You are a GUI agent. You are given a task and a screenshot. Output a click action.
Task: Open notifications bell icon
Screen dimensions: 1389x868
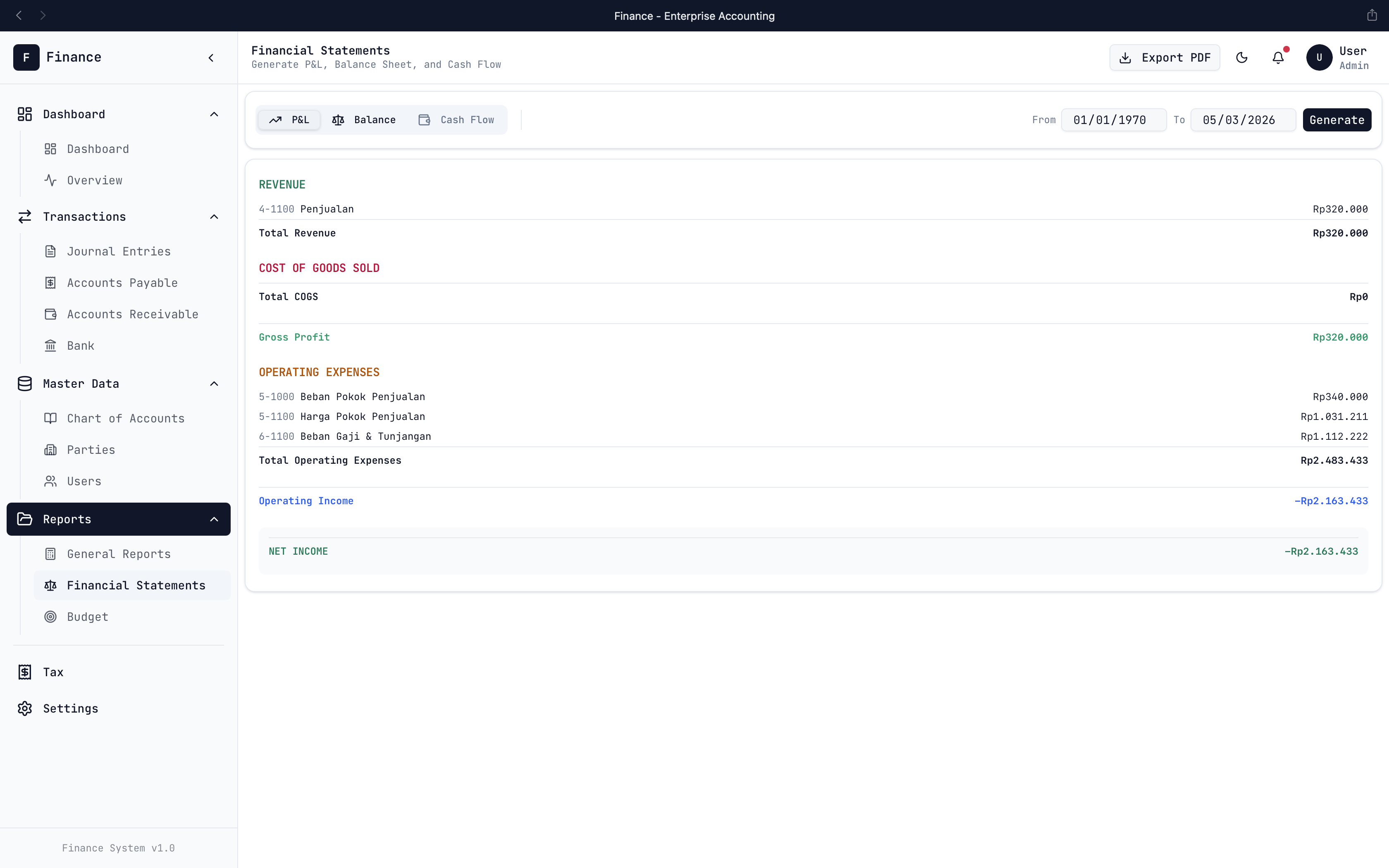[1278, 57]
